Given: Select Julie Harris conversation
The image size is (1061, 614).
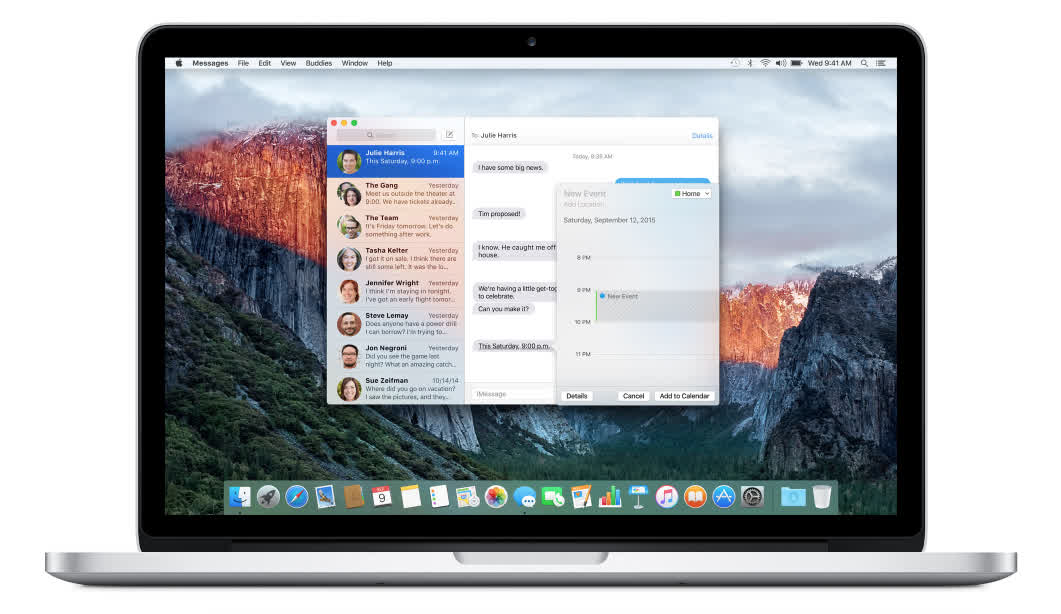Looking at the screenshot, I should click(396, 161).
